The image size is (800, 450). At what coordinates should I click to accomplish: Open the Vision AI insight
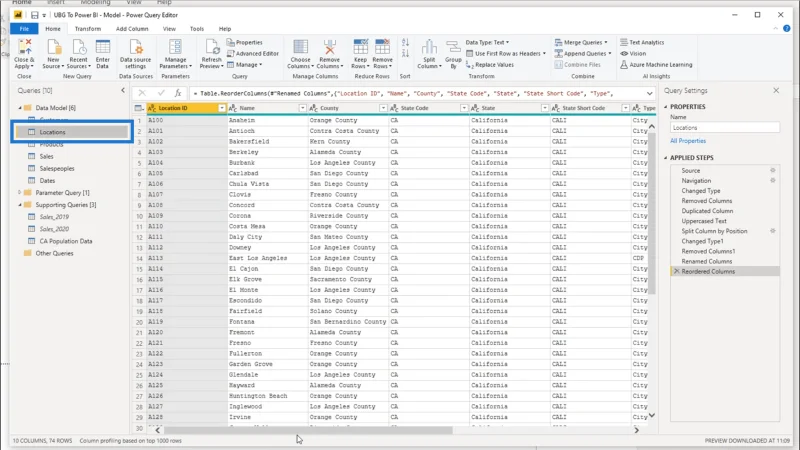(633, 54)
